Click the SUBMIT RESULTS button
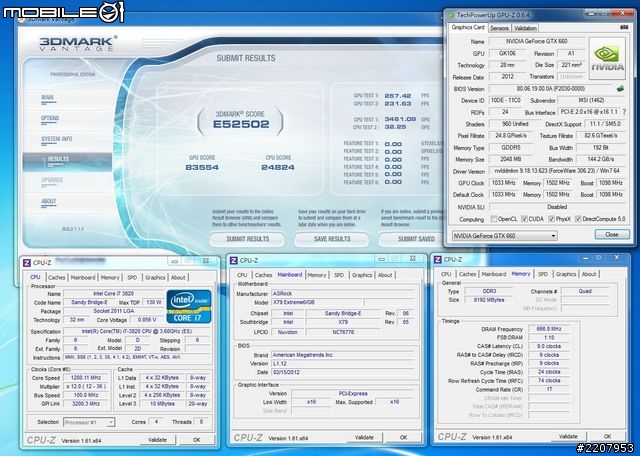 coord(247,239)
